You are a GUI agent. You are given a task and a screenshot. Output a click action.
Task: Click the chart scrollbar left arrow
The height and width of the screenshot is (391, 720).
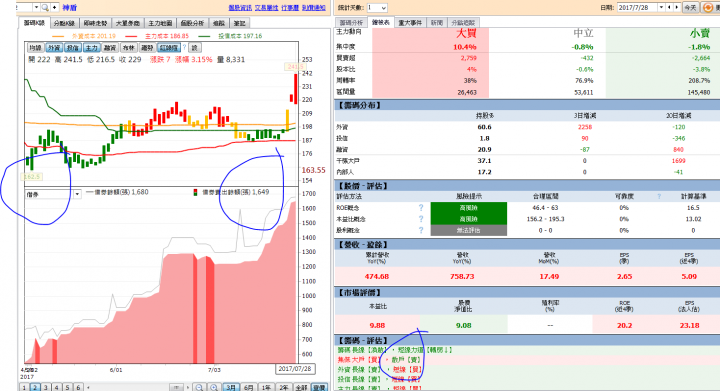(89, 388)
